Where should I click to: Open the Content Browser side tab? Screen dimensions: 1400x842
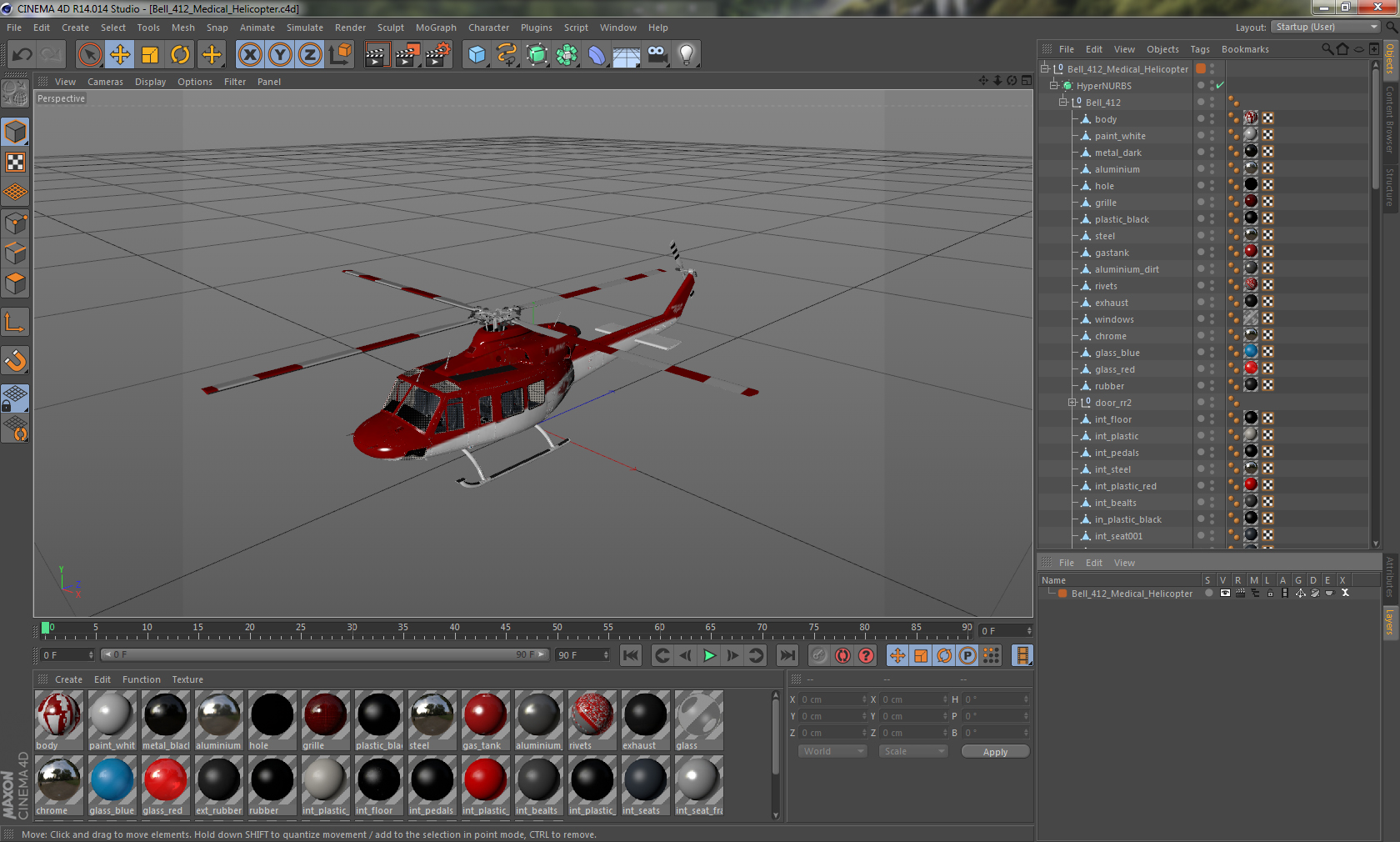[1390, 119]
